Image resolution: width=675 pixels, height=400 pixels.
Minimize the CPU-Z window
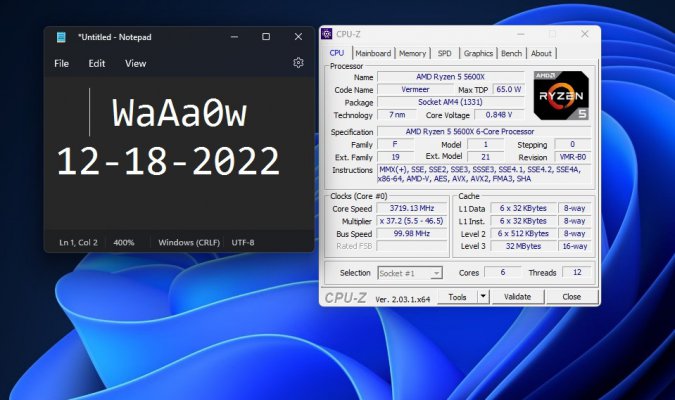click(521, 34)
